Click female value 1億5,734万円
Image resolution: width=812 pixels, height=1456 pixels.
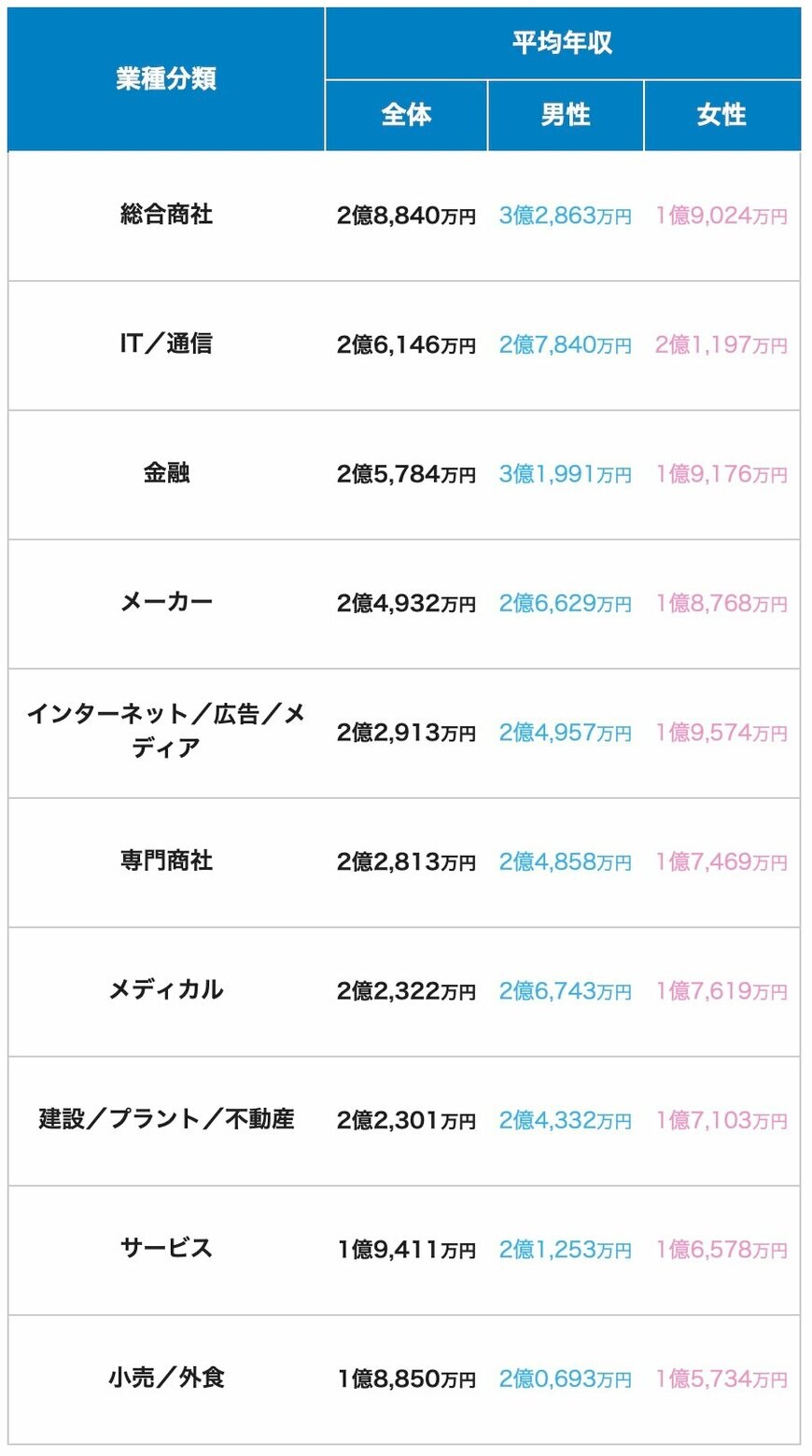721,1379
